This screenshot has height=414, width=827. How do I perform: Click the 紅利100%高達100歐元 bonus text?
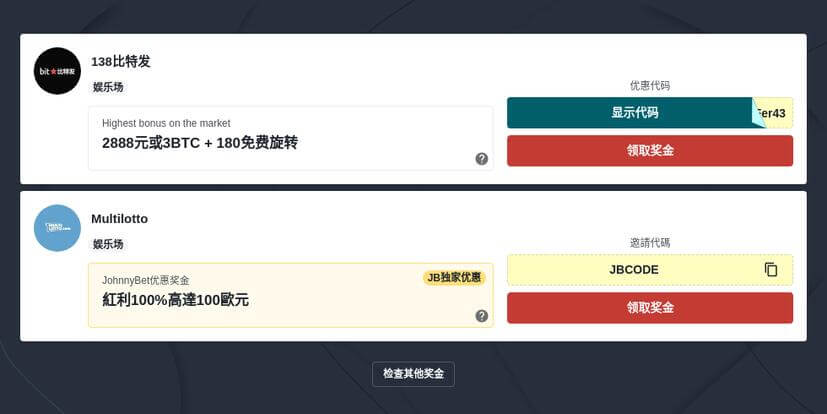point(175,300)
